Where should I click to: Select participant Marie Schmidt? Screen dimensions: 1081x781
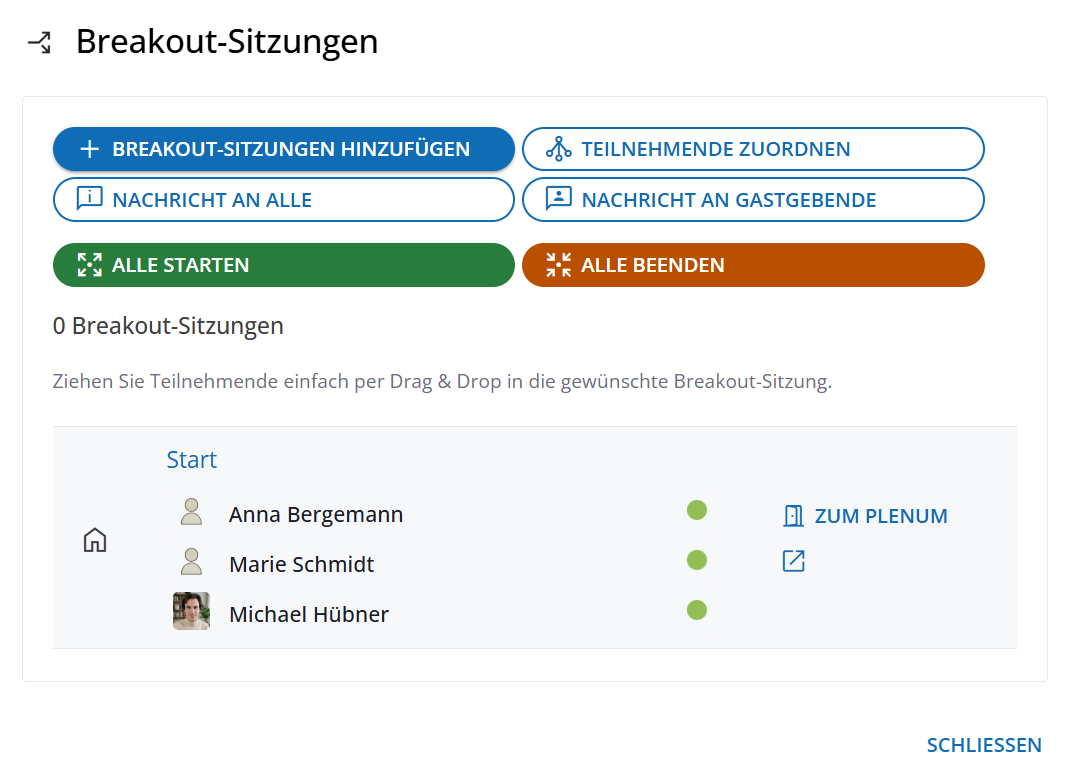point(301,565)
